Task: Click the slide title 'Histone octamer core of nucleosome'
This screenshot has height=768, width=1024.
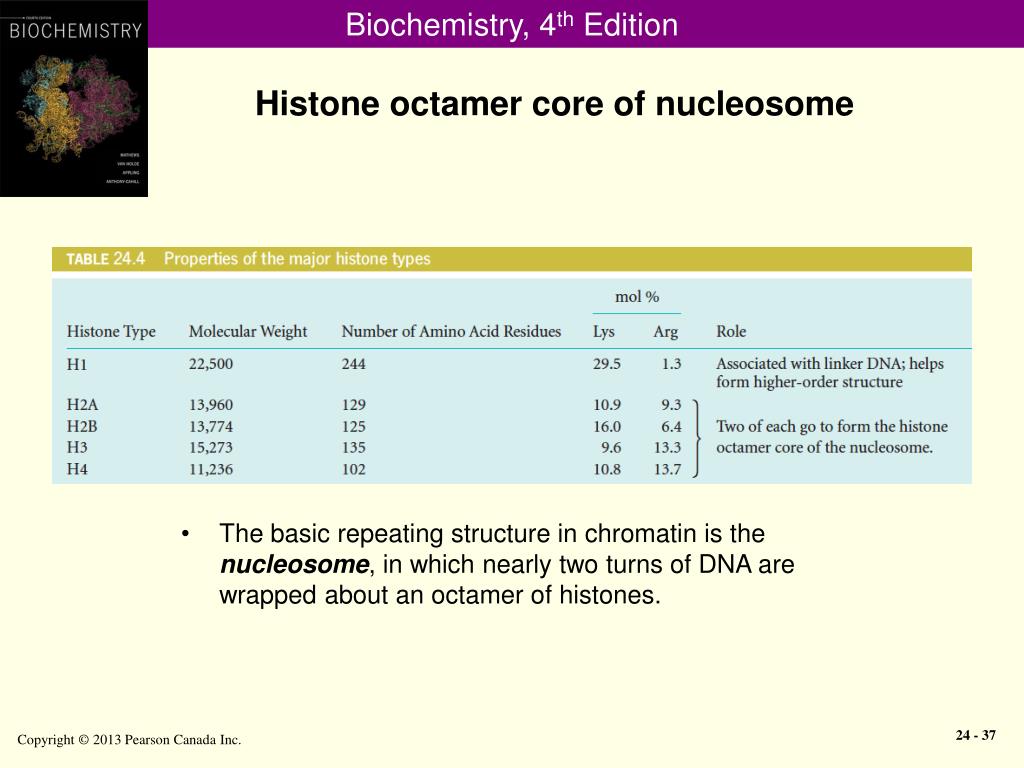Action: click(x=554, y=104)
